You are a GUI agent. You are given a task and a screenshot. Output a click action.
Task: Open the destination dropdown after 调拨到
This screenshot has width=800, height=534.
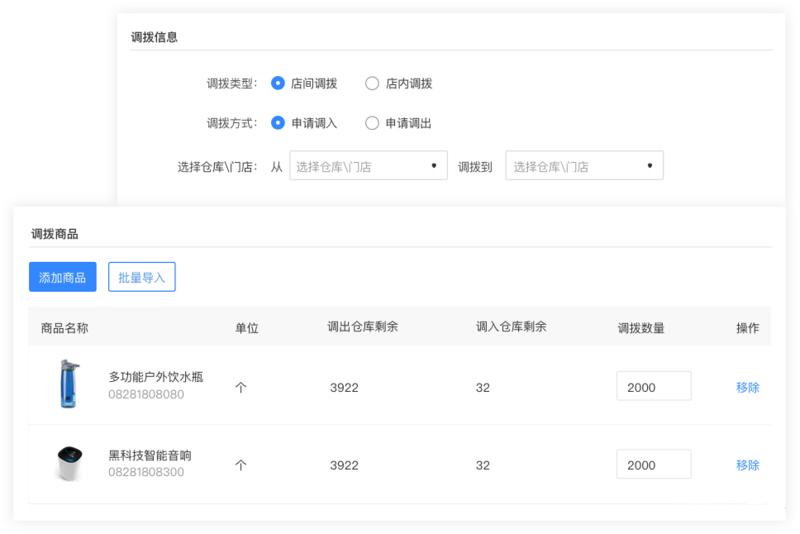point(584,165)
